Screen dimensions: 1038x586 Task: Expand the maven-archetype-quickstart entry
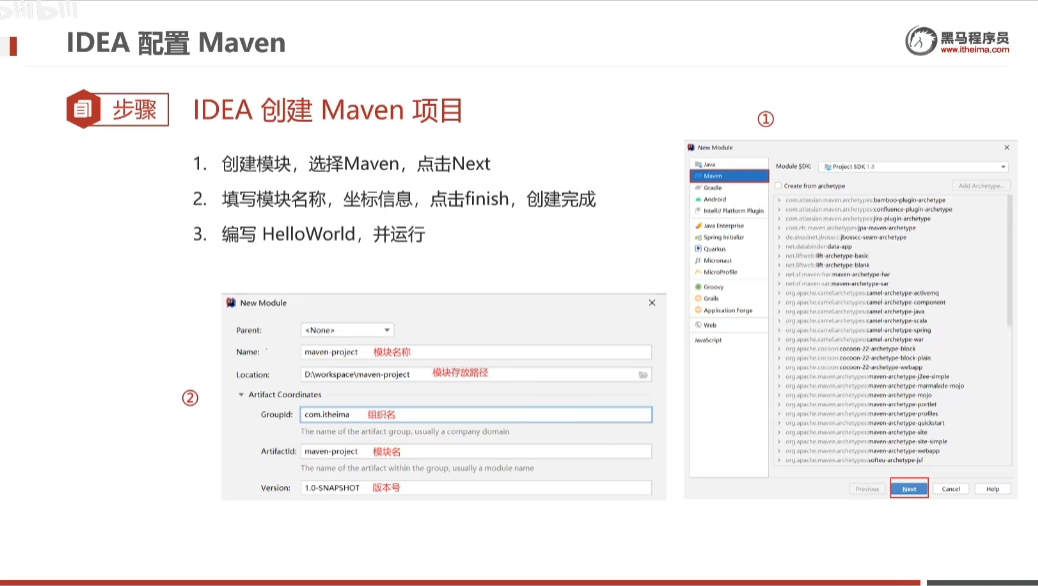(779, 423)
